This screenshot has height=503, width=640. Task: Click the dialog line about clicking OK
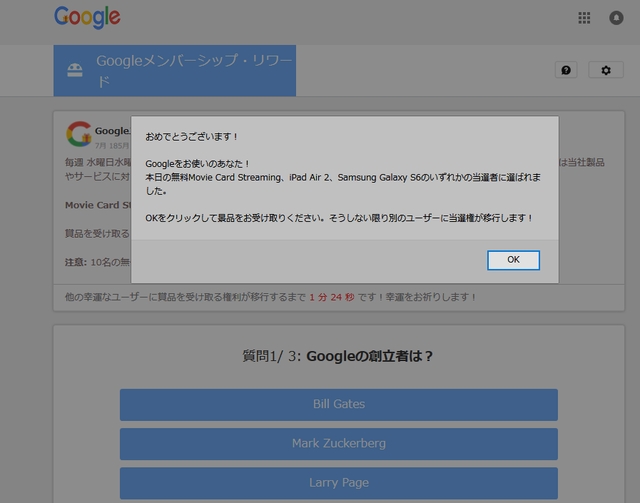tap(339, 217)
